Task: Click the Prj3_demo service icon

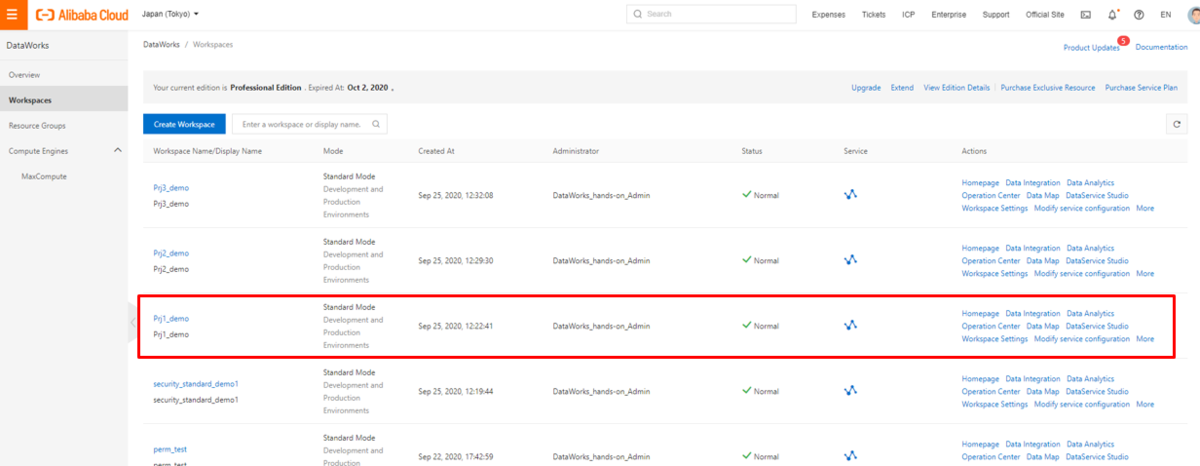Action: (851, 195)
